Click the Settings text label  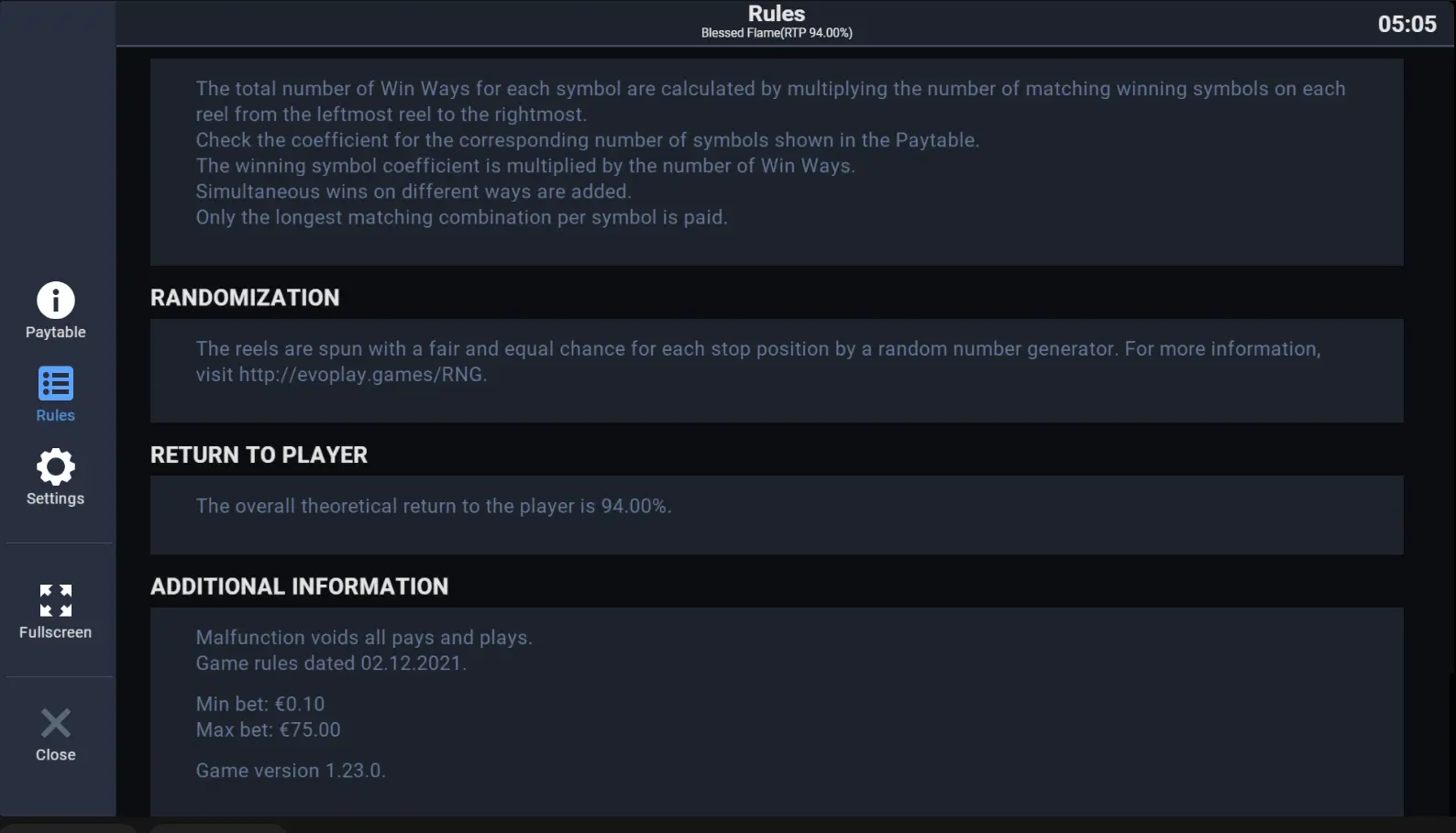(56, 499)
